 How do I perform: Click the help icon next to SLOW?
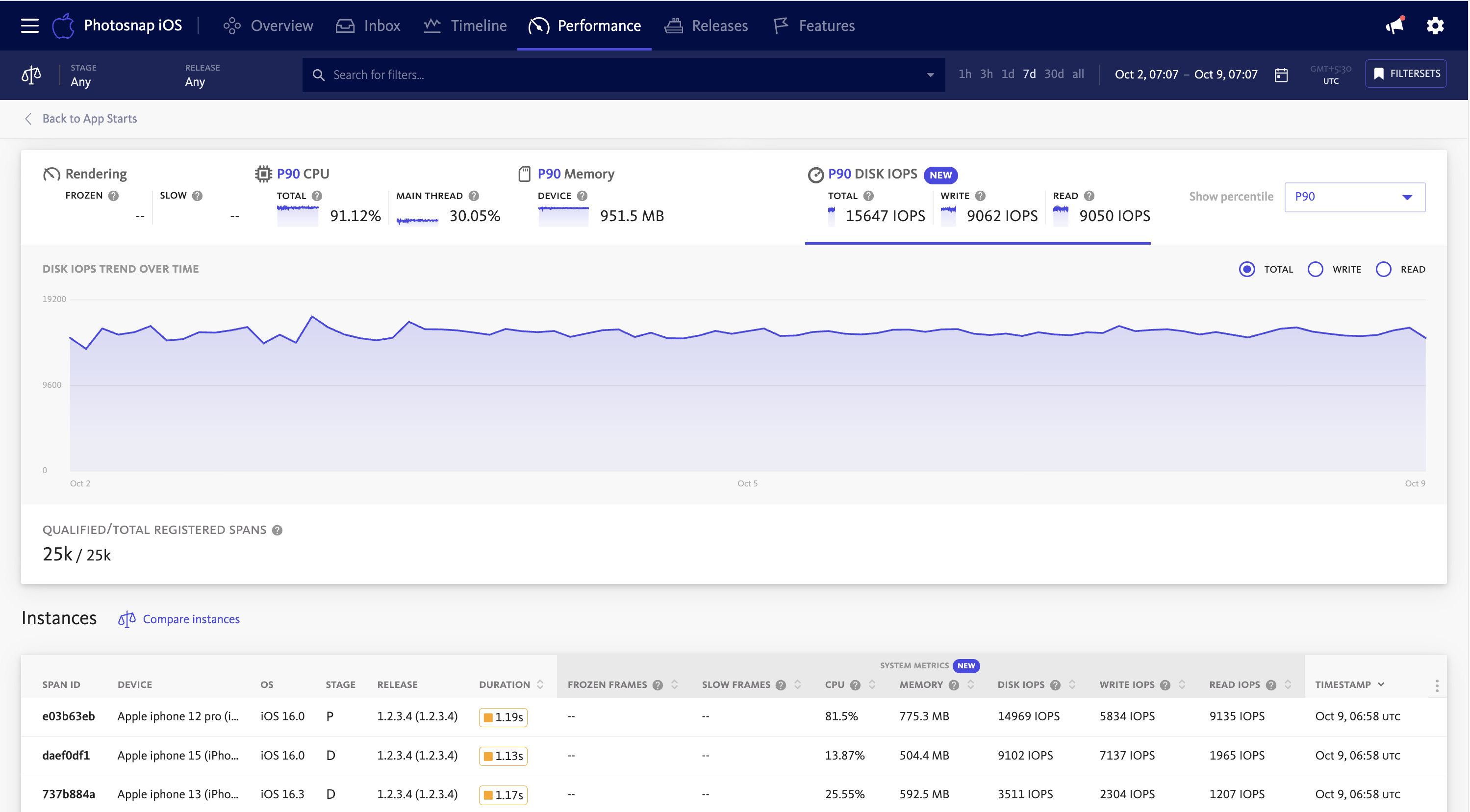198,196
